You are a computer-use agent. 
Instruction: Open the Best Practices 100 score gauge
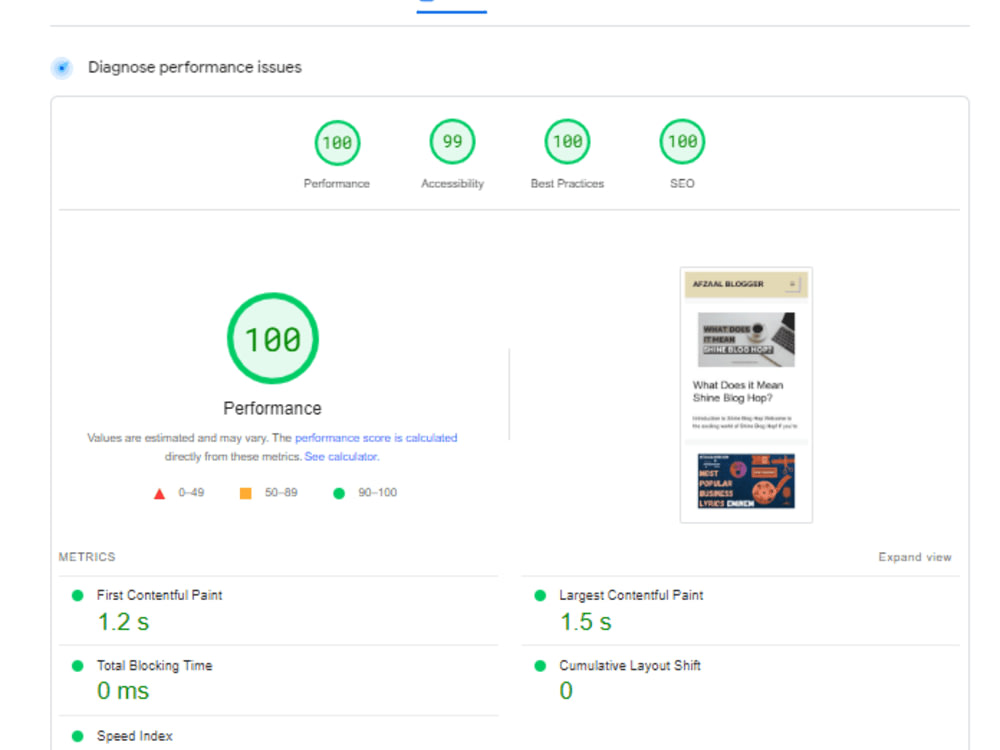(567, 142)
